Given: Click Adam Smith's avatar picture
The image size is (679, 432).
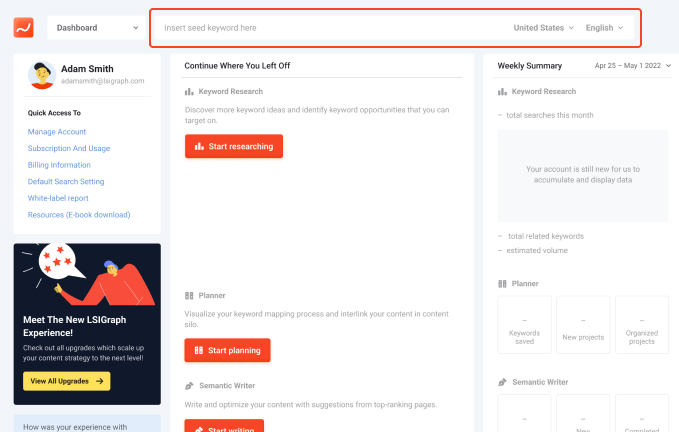Looking at the screenshot, I should [x=42, y=75].
